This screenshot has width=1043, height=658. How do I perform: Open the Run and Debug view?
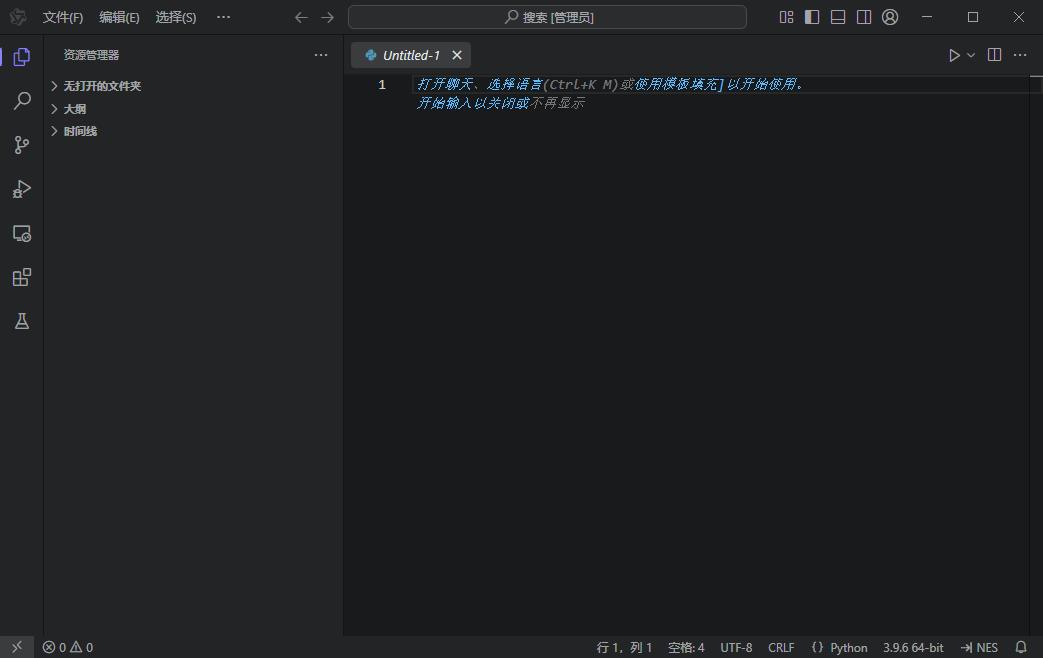coord(21,188)
